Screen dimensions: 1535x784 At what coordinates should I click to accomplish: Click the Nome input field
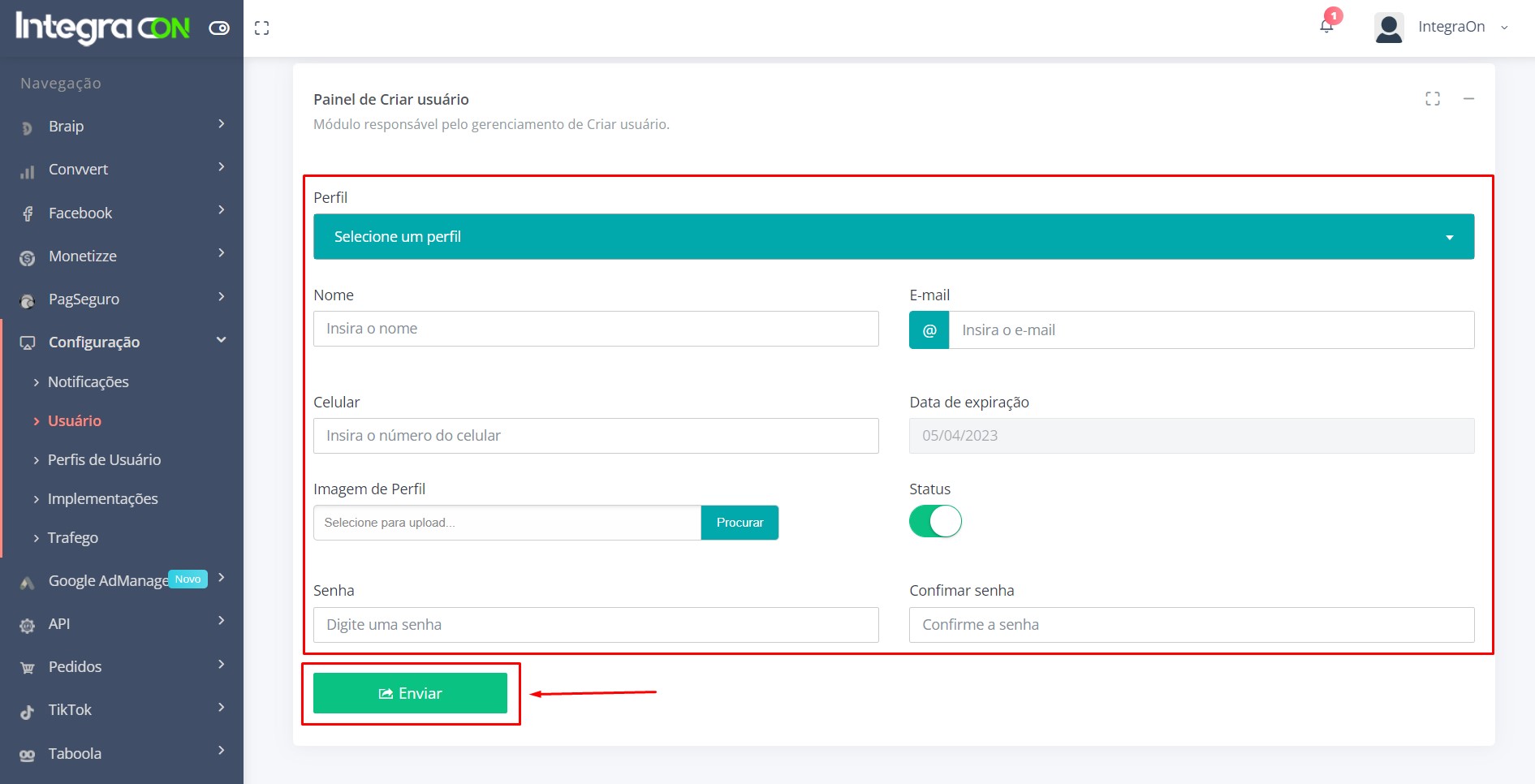click(596, 329)
